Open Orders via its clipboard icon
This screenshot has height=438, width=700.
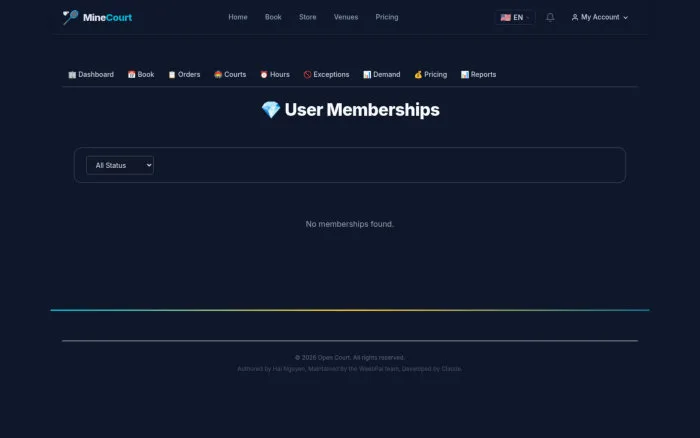coord(172,75)
